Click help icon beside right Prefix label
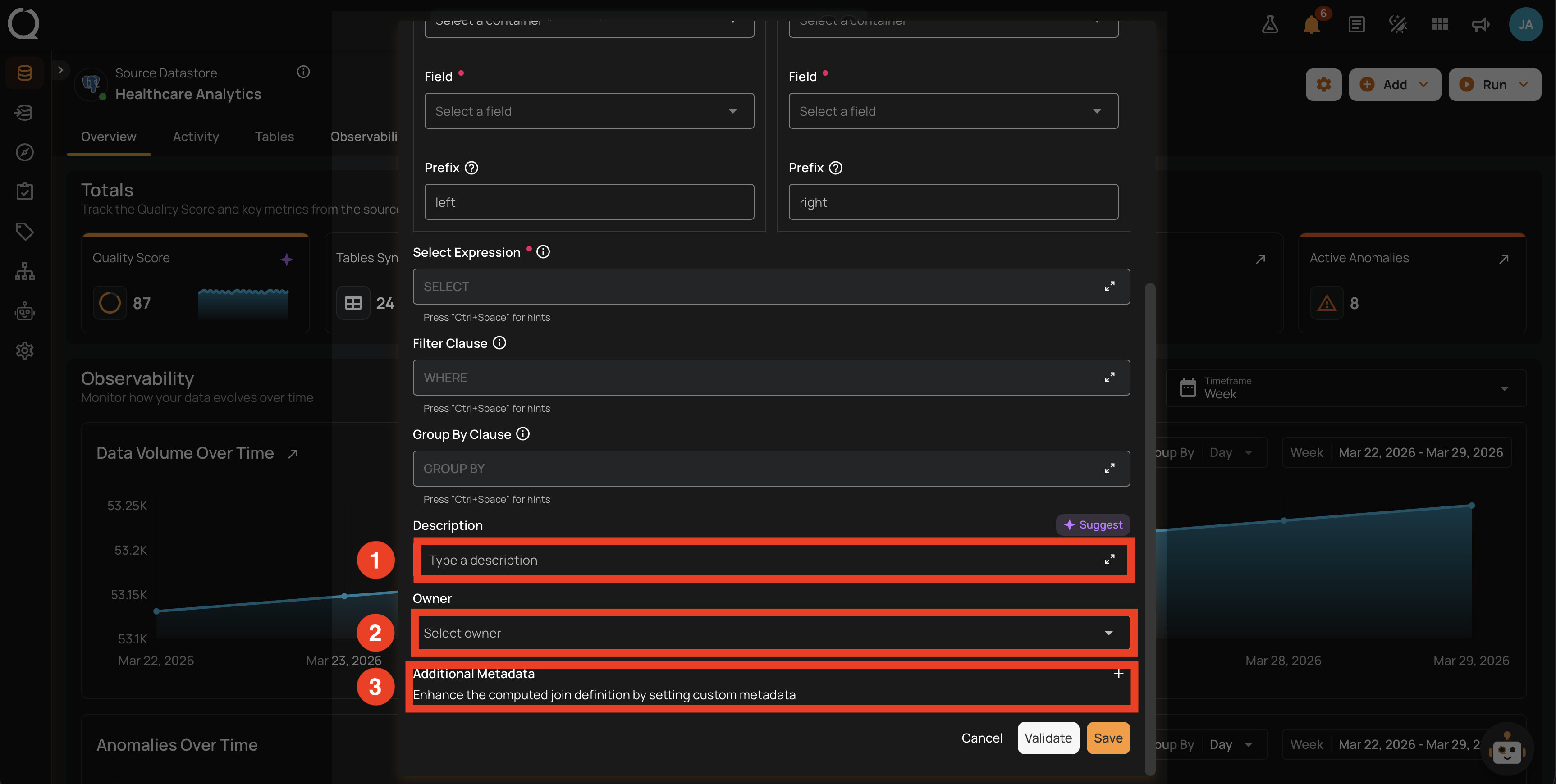The width and height of the screenshot is (1556, 784). coord(835,168)
